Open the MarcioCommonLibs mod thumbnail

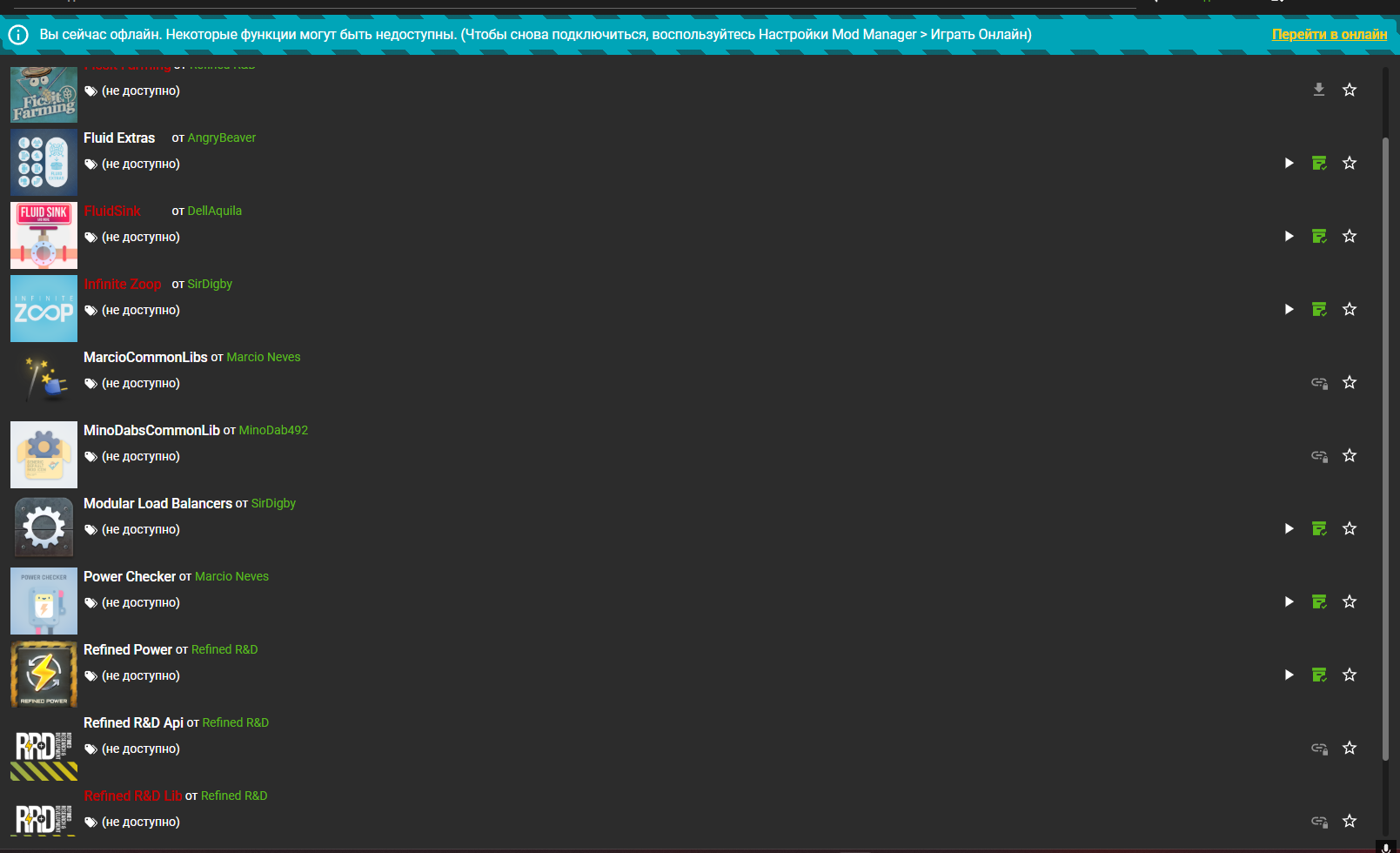tap(44, 381)
